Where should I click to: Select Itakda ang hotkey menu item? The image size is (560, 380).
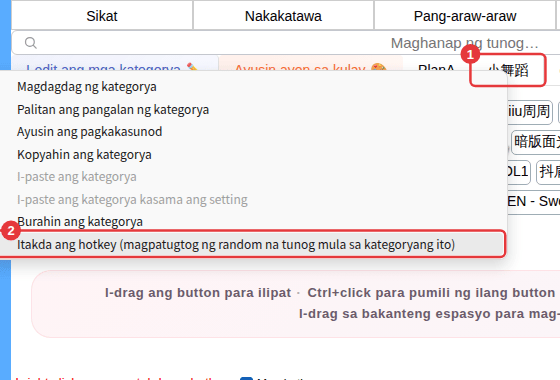253,245
